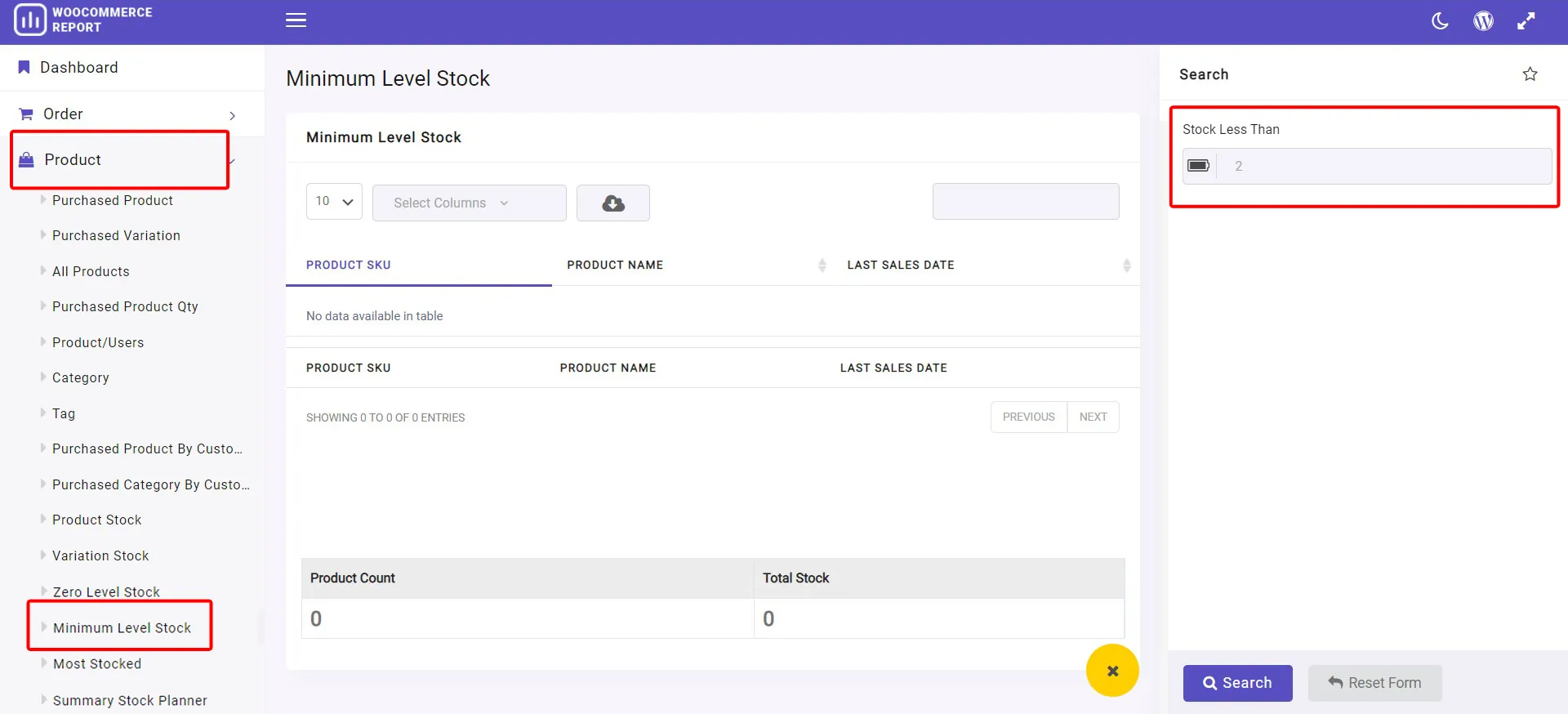This screenshot has height=714, width=1568.
Task: Open the WordPress admin icon
Action: click(1483, 21)
